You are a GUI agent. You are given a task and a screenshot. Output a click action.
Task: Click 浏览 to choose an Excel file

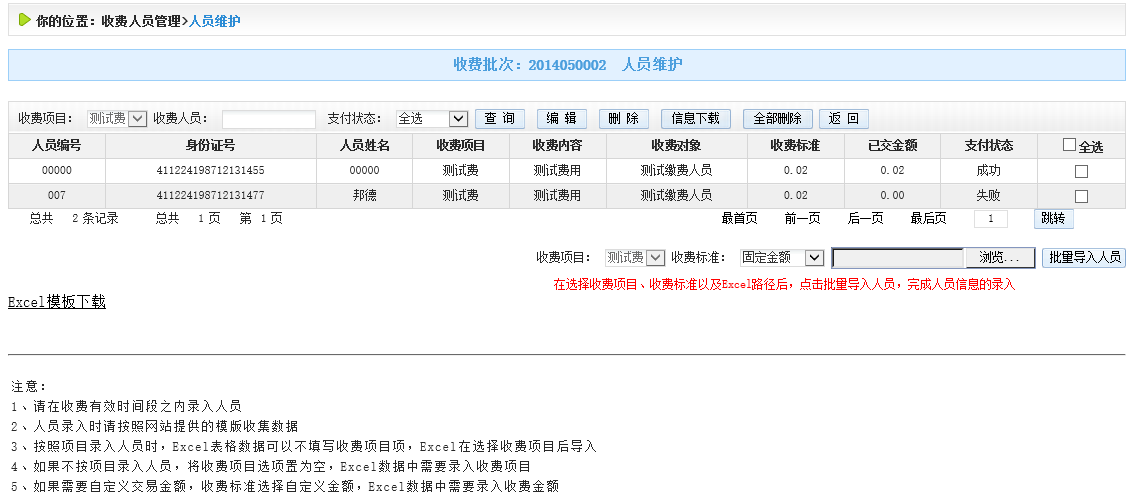tap(999, 258)
